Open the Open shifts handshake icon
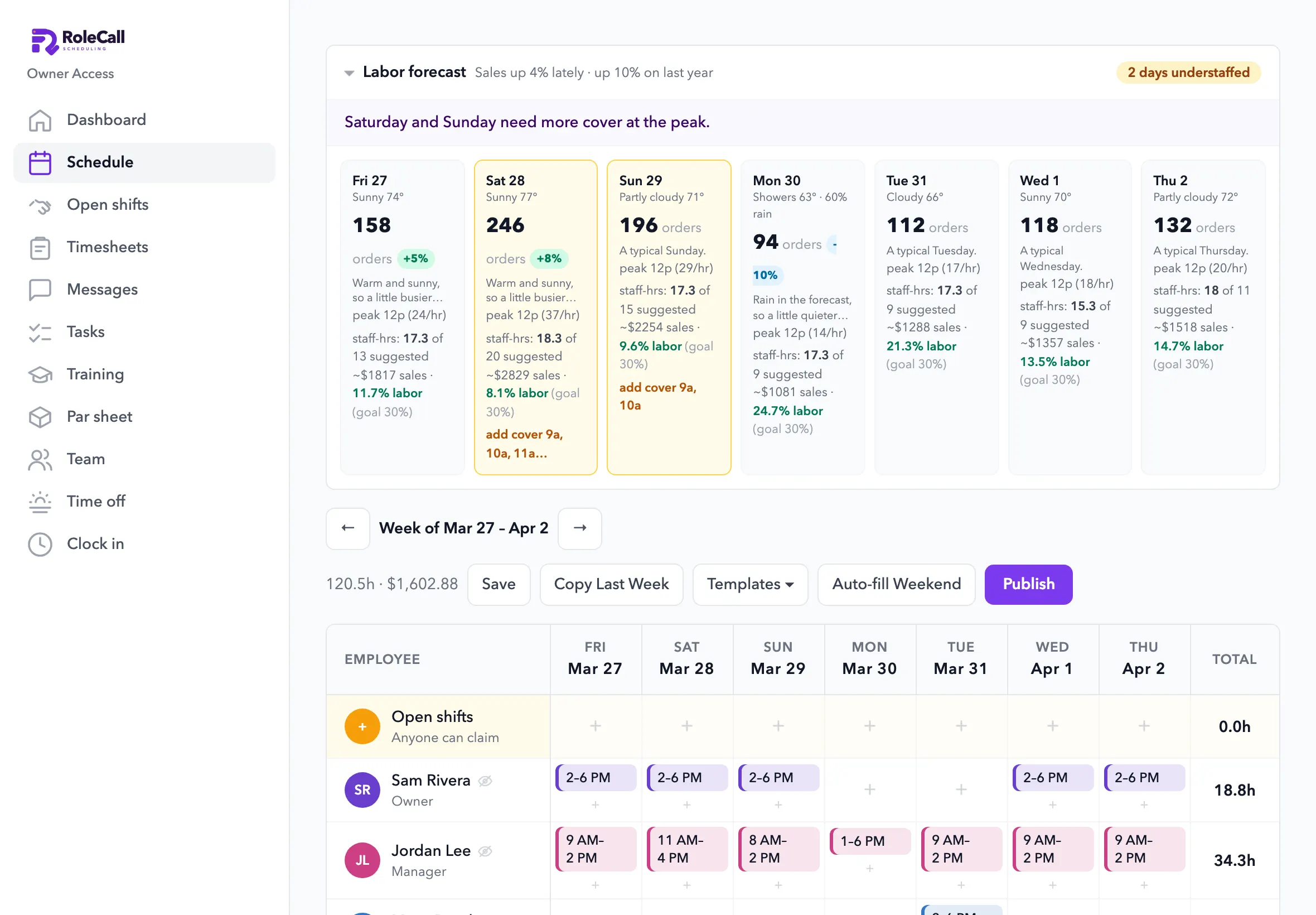The height and width of the screenshot is (915, 1316). tap(40, 205)
